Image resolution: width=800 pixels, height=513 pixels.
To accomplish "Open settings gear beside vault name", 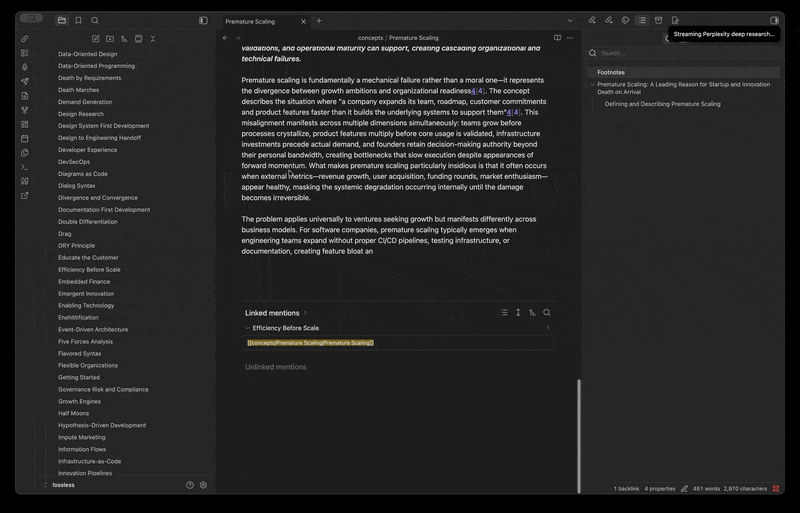I will coord(204,485).
